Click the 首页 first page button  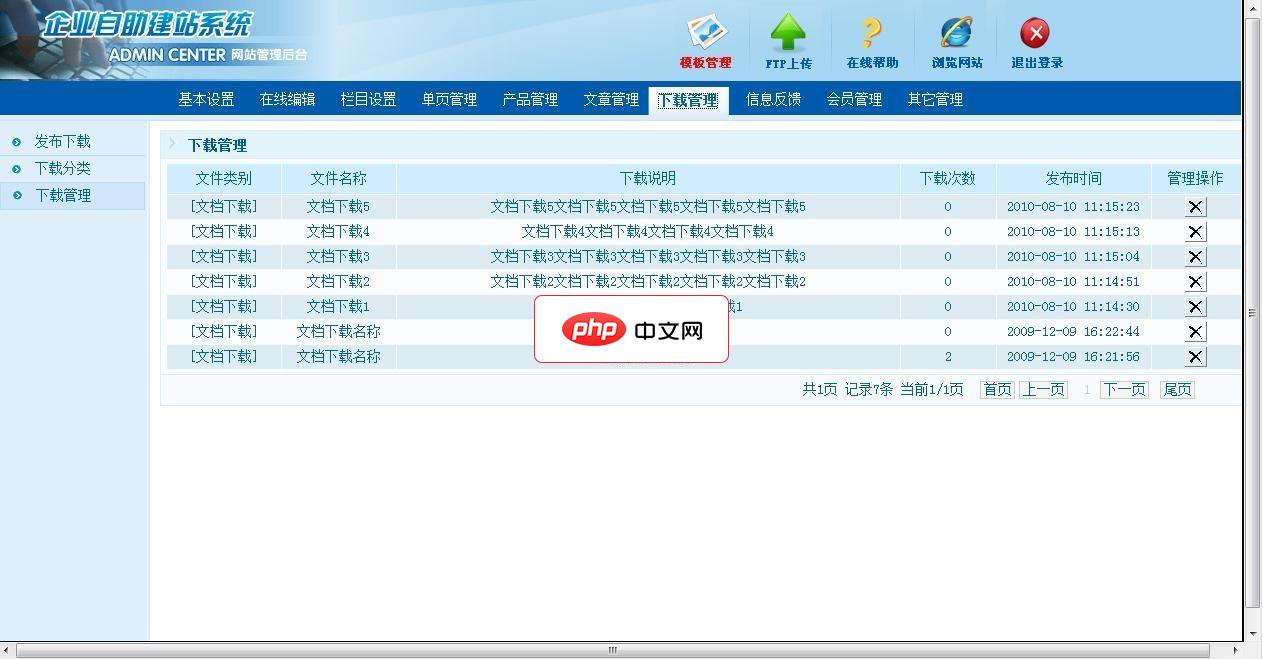click(997, 390)
